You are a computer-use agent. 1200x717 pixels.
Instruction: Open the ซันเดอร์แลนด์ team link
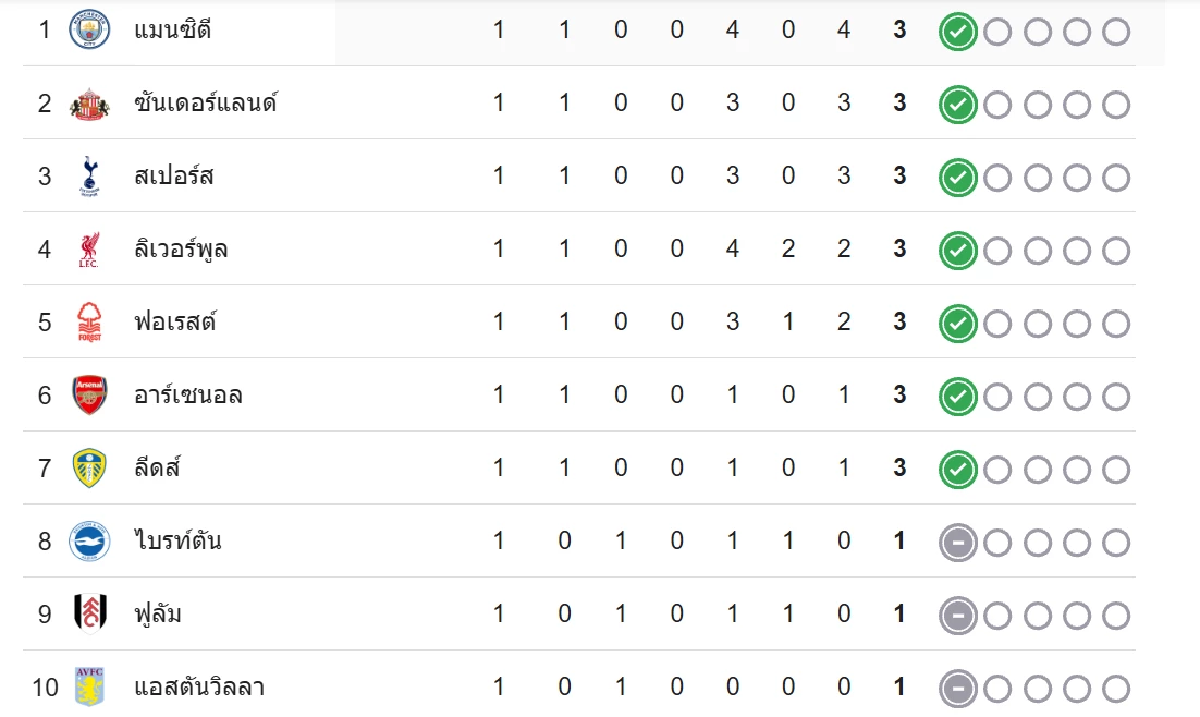click(x=205, y=103)
